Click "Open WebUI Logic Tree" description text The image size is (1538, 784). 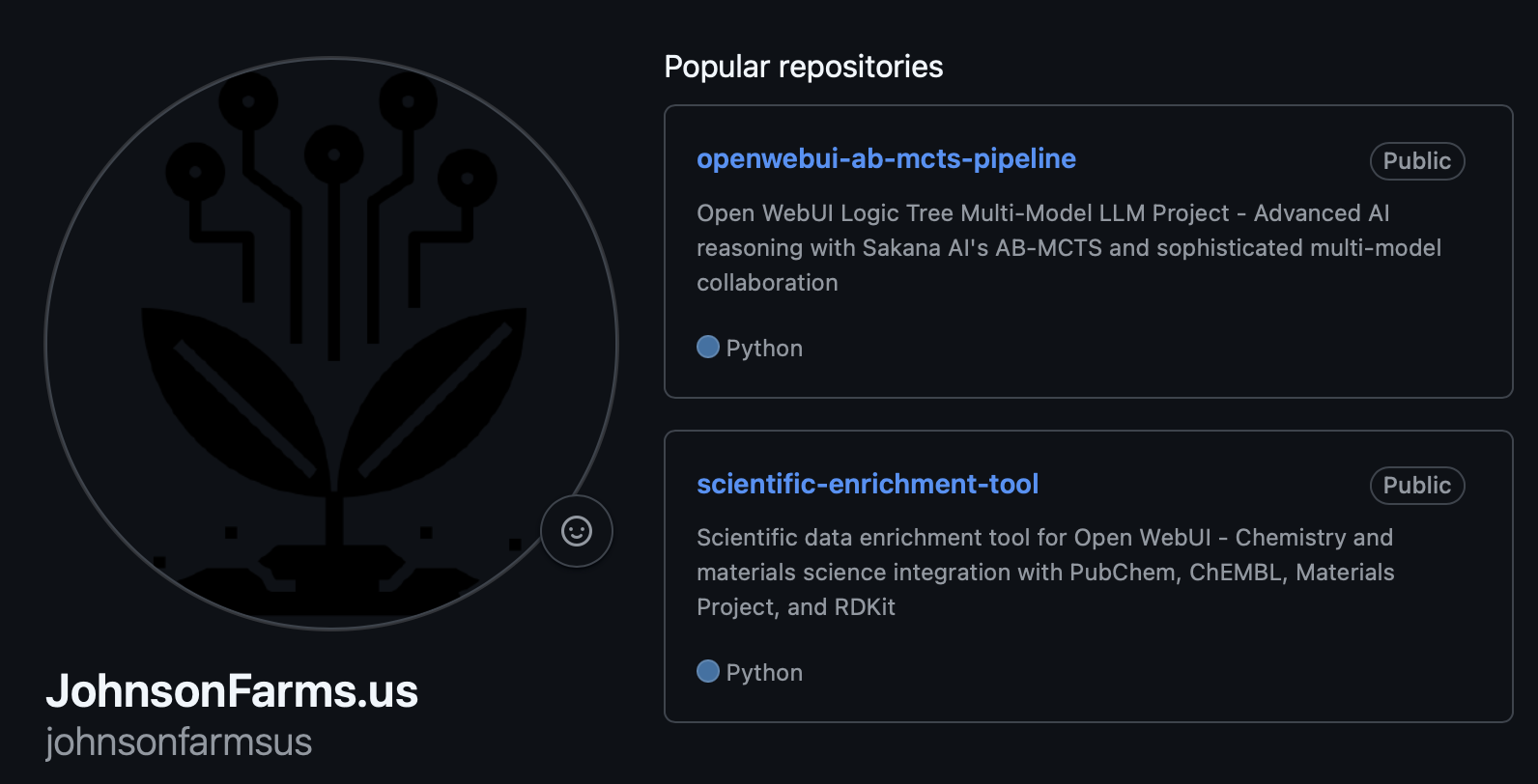(825, 213)
